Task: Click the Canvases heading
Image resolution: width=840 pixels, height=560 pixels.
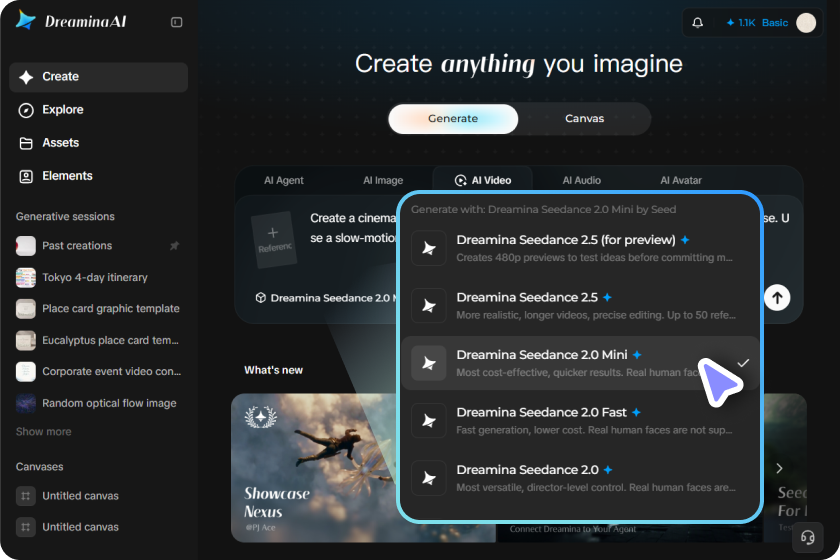Action: [x=40, y=467]
